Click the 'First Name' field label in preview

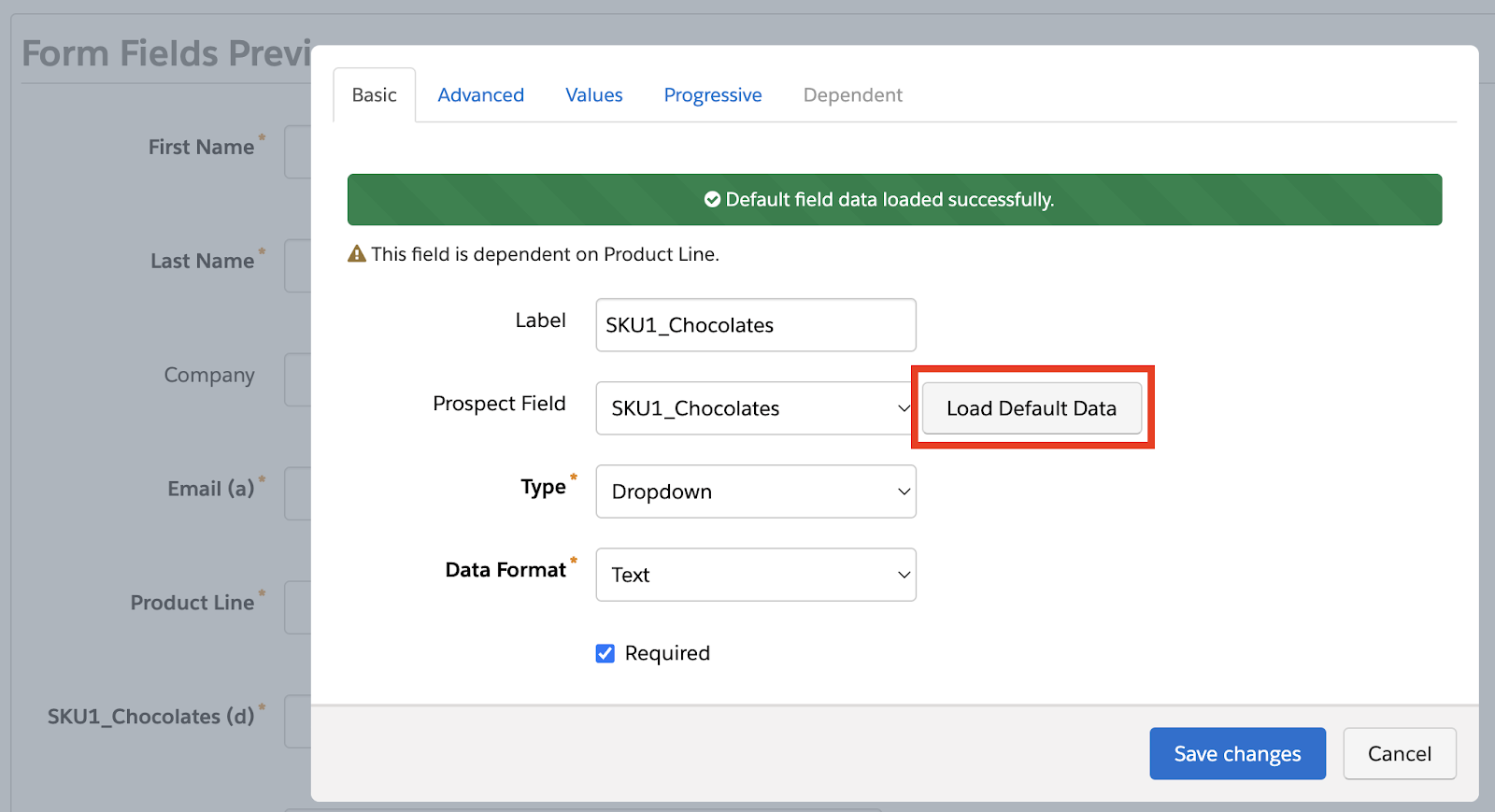[201, 147]
